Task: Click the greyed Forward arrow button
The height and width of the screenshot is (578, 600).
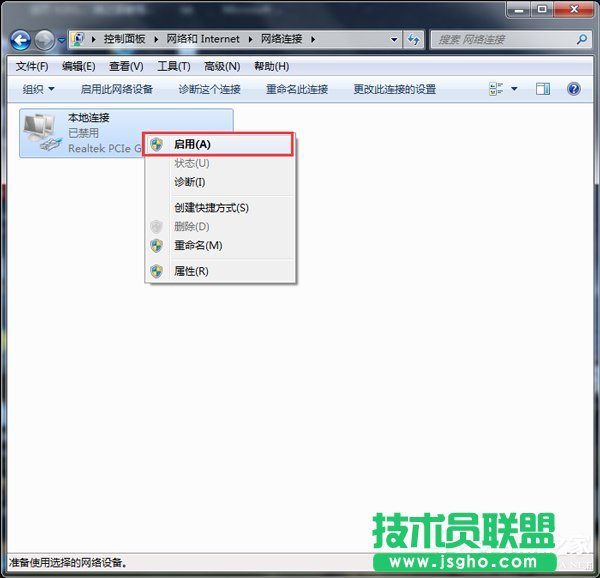Action: click(44, 40)
